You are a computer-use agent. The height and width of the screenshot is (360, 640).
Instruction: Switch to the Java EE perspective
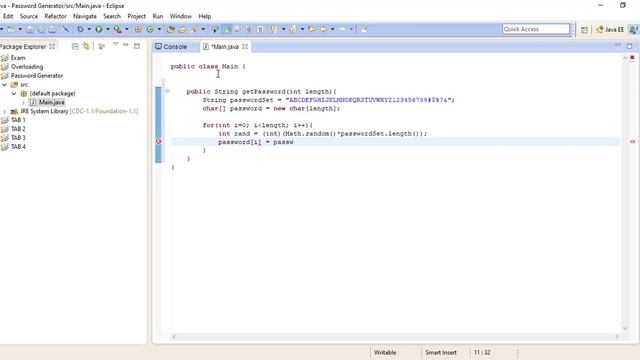[610, 30]
